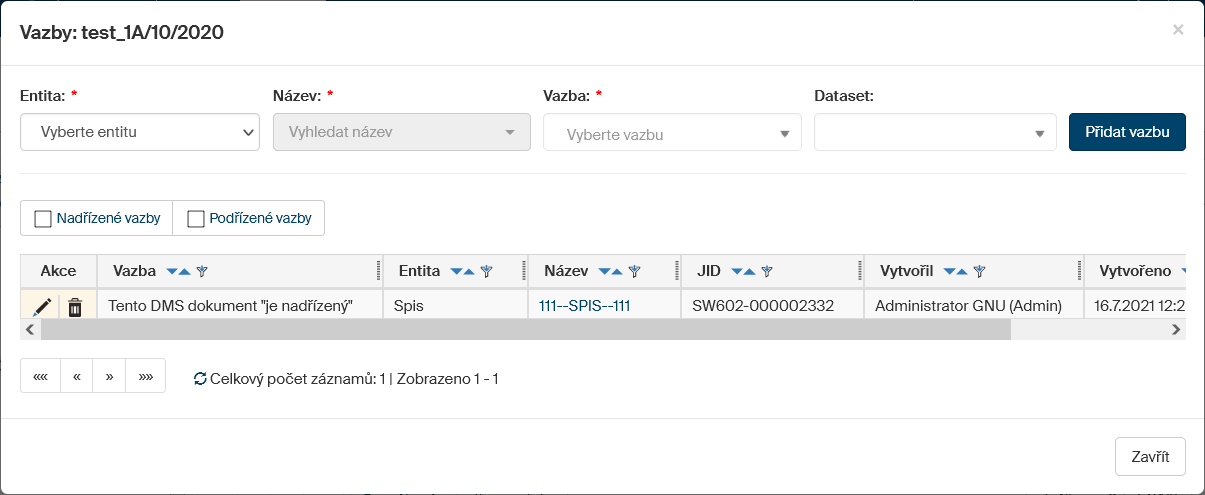The image size is (1205, 495).
Task: Click the filter icon in Entita column header
Action: [487, 271]
